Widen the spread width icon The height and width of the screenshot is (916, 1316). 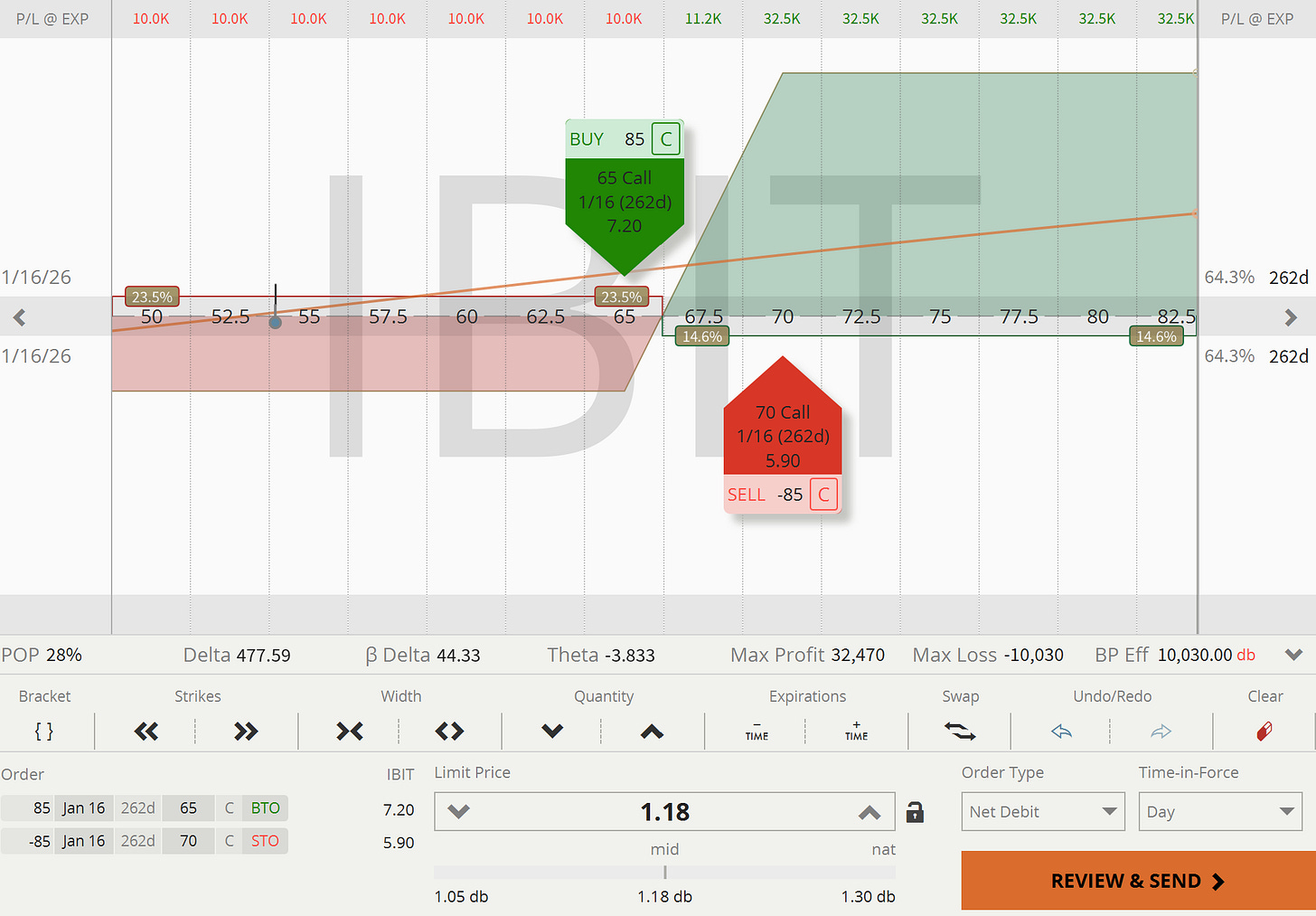pyautogui.click(x=449, y=731)
